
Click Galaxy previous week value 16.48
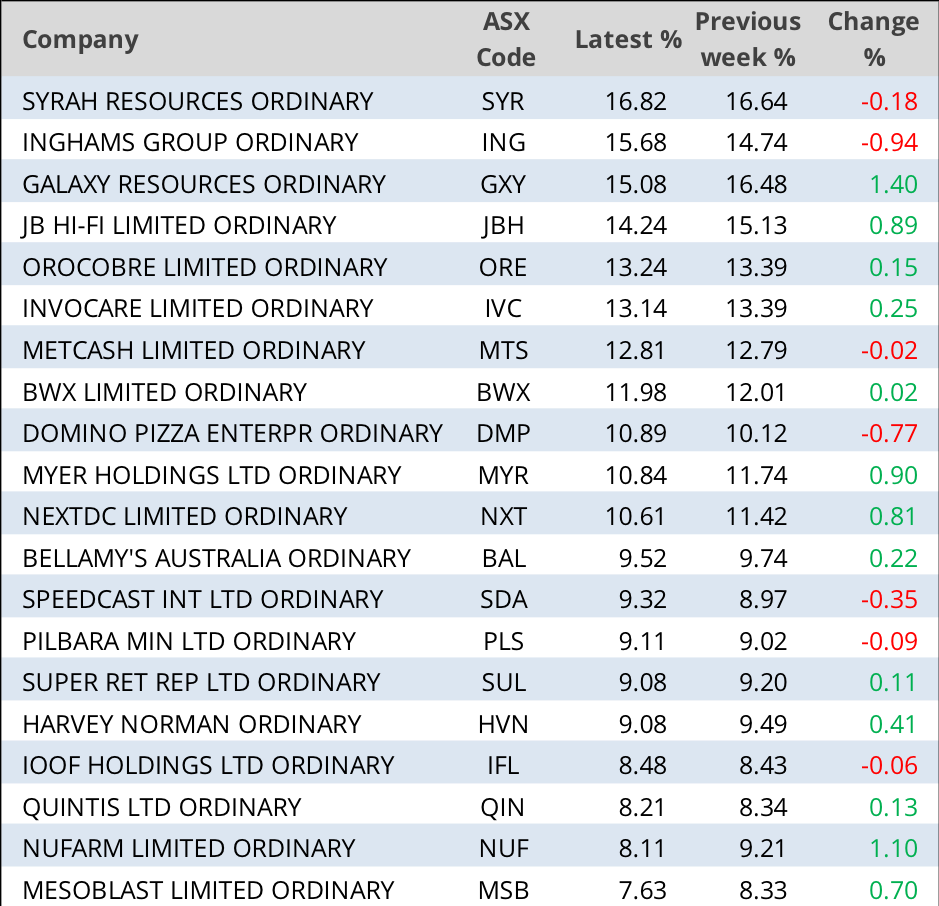(x=757, y=184)
